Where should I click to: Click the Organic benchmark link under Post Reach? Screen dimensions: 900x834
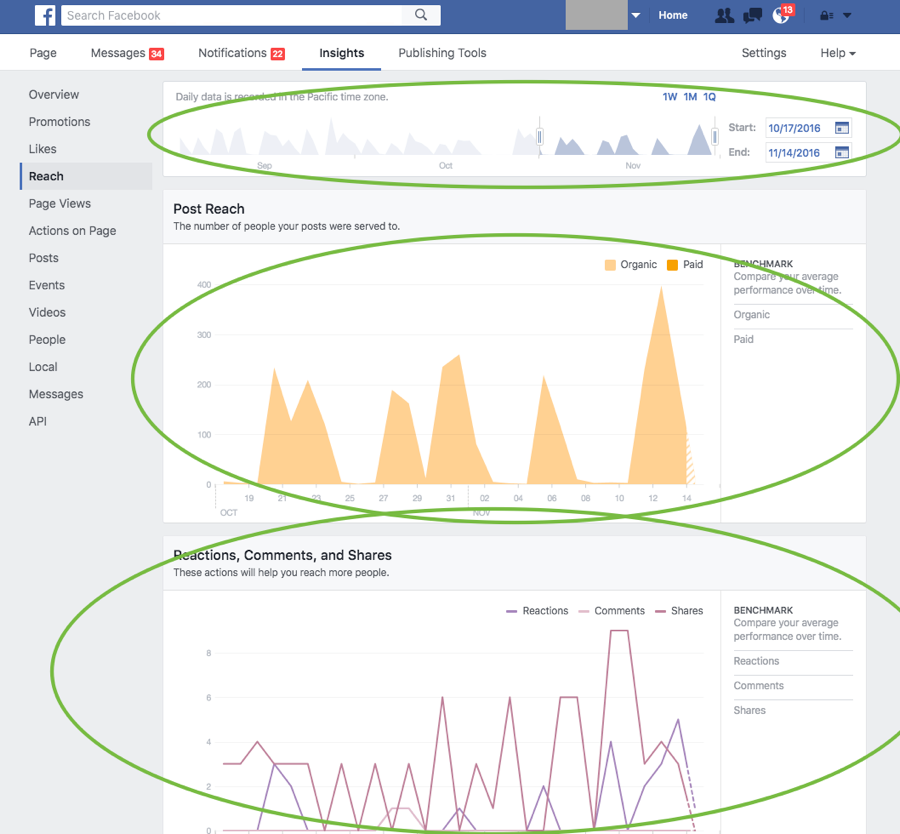752,315
